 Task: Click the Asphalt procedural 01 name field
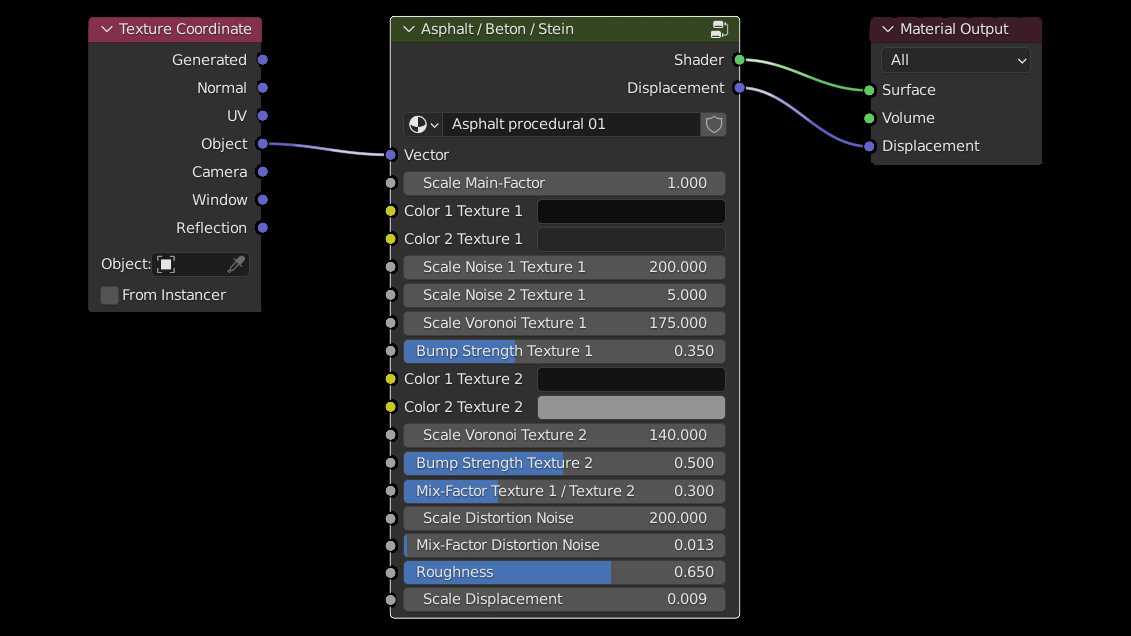coord(570,124)
